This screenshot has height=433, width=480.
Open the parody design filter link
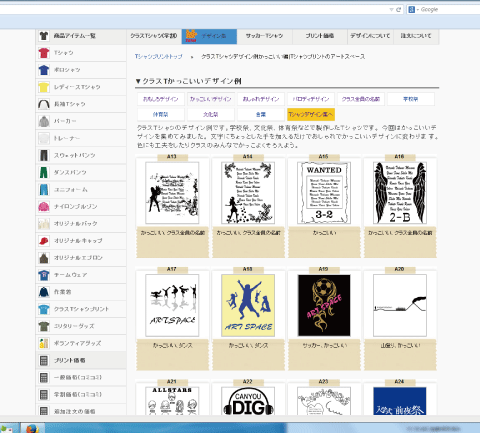[311, 99]
